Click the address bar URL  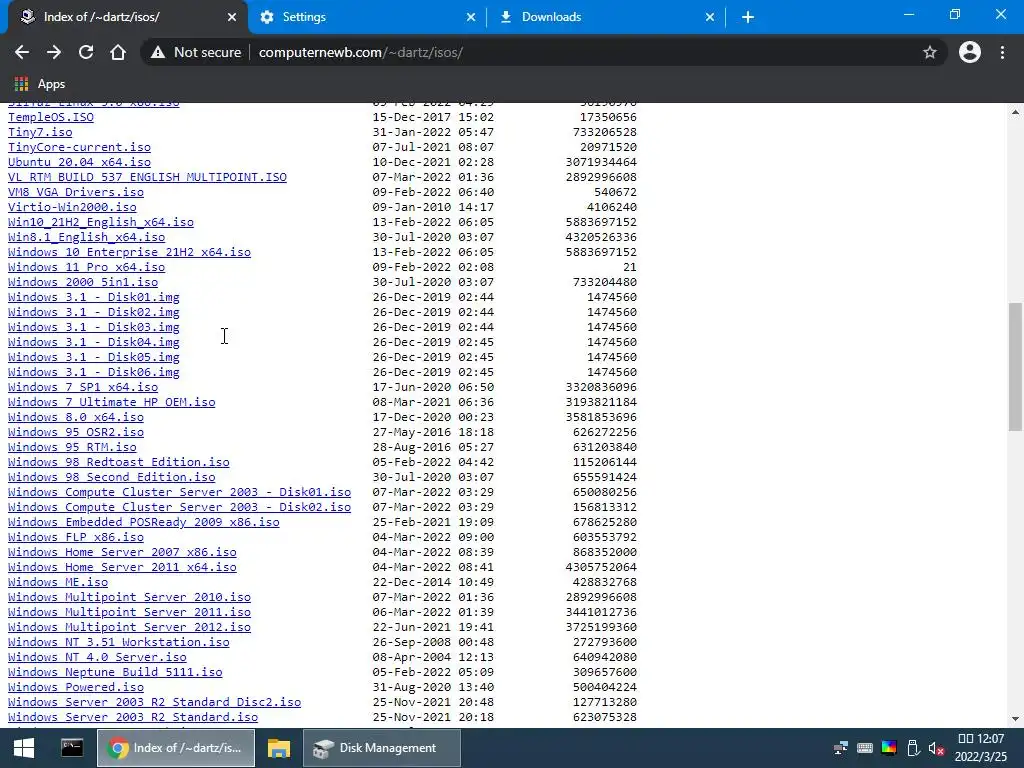pyautogui.click(x=360, y=52)
